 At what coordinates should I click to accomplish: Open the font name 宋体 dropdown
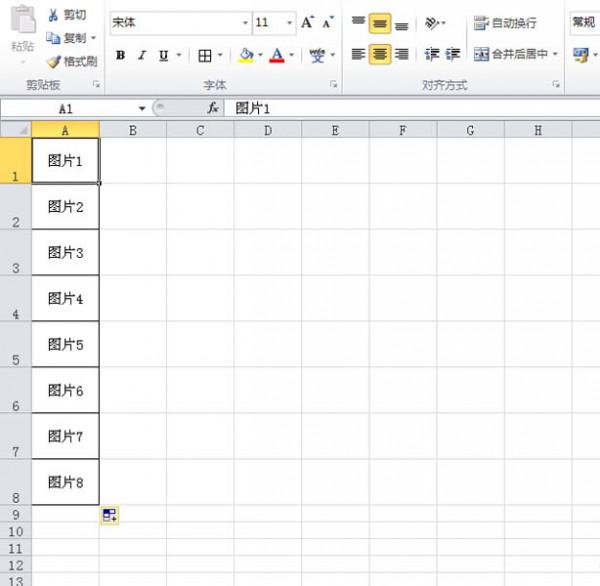(245, 22)
